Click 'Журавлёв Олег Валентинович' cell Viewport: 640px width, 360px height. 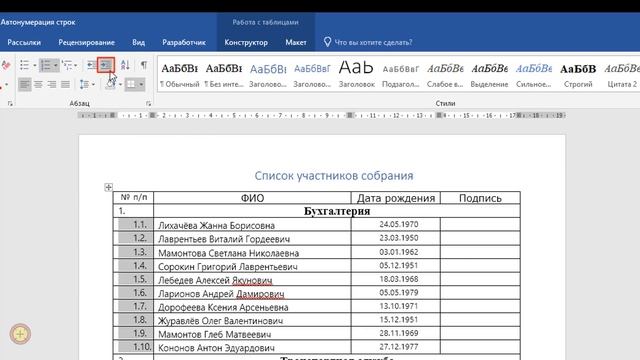[252, 321]
